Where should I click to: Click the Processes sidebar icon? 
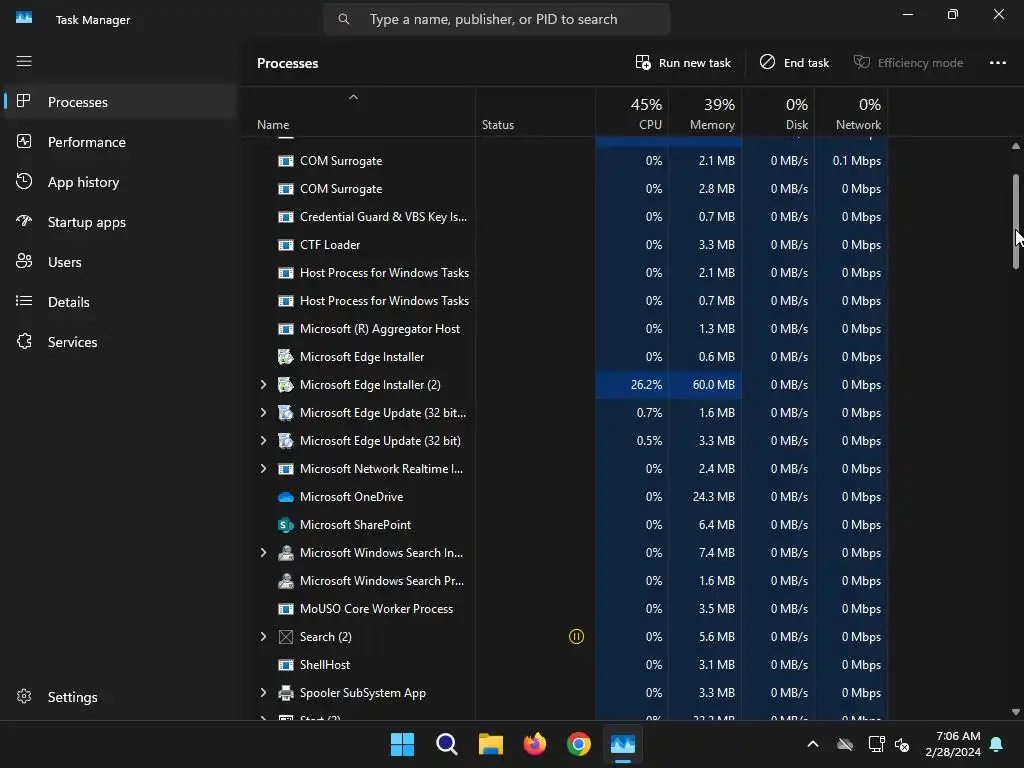tap(24, 101)
